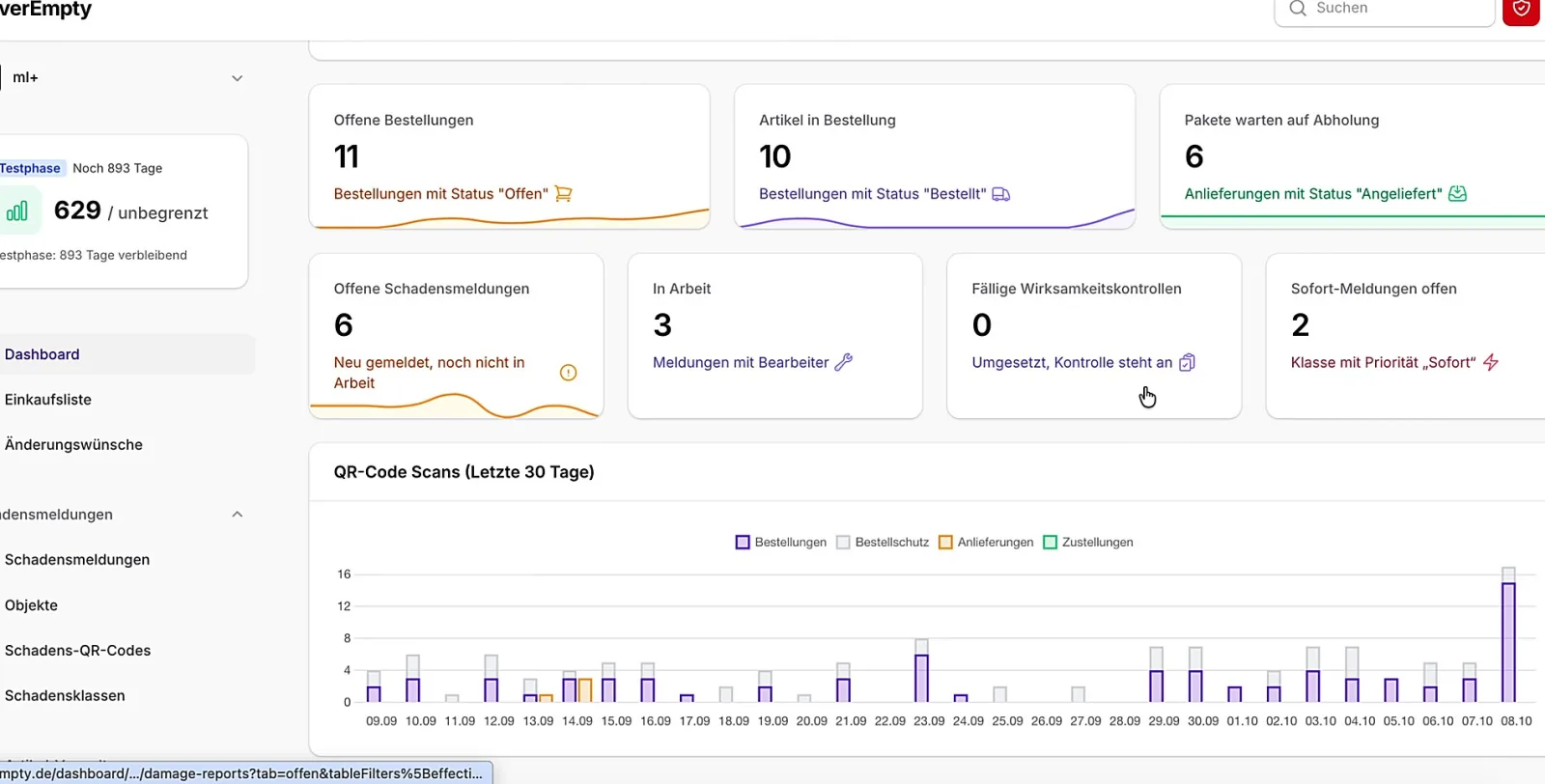Click the green bar chart usage icon

pos(17,211)
